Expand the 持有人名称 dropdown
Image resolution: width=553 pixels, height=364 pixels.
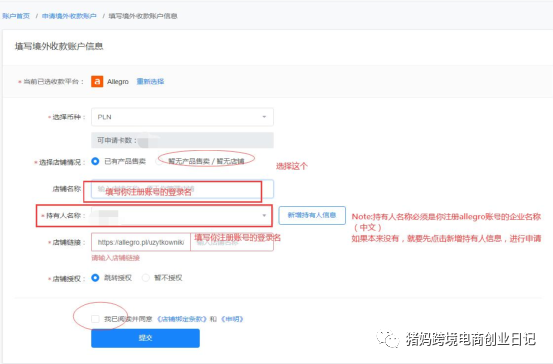tap(182, 215)
